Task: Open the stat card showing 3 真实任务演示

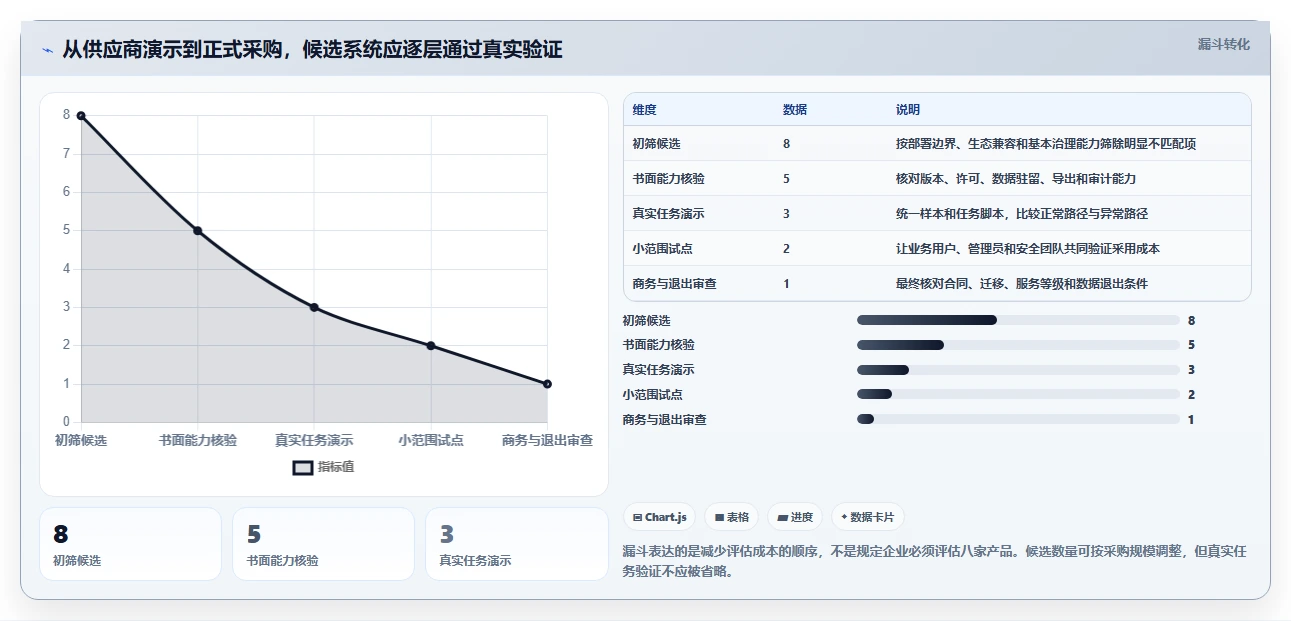Action: point(516,544)
